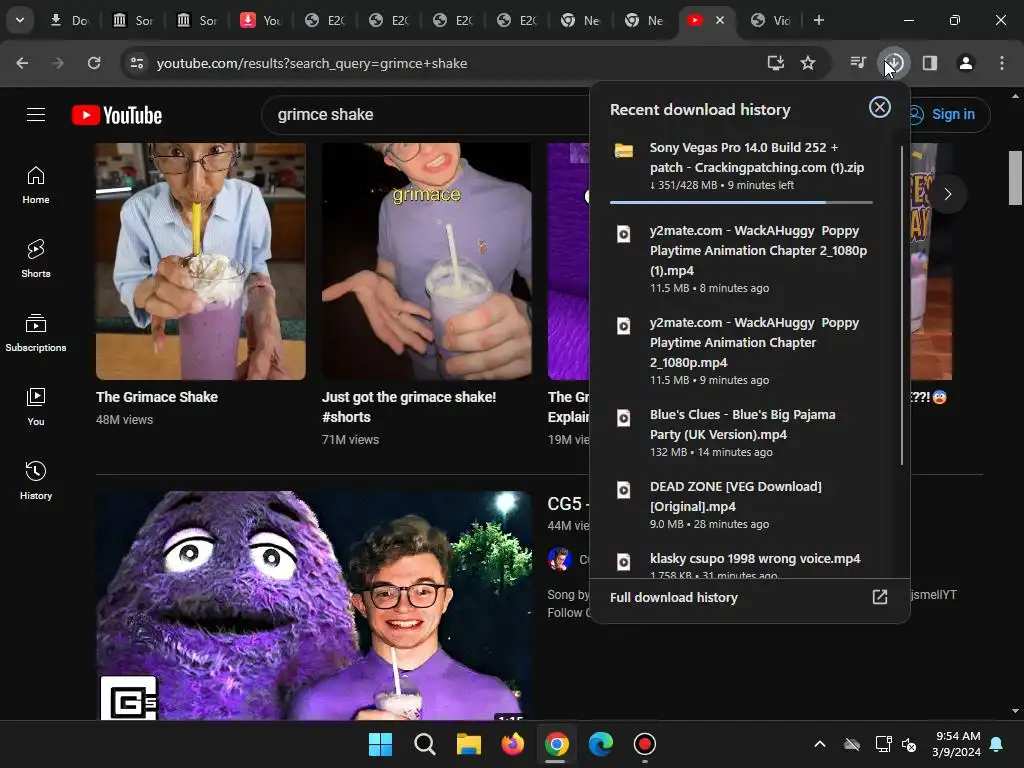The width and height of the screenshot is (1024, 768).
Task: Open History in YouTube sidebar
Action: pos(36,480)
